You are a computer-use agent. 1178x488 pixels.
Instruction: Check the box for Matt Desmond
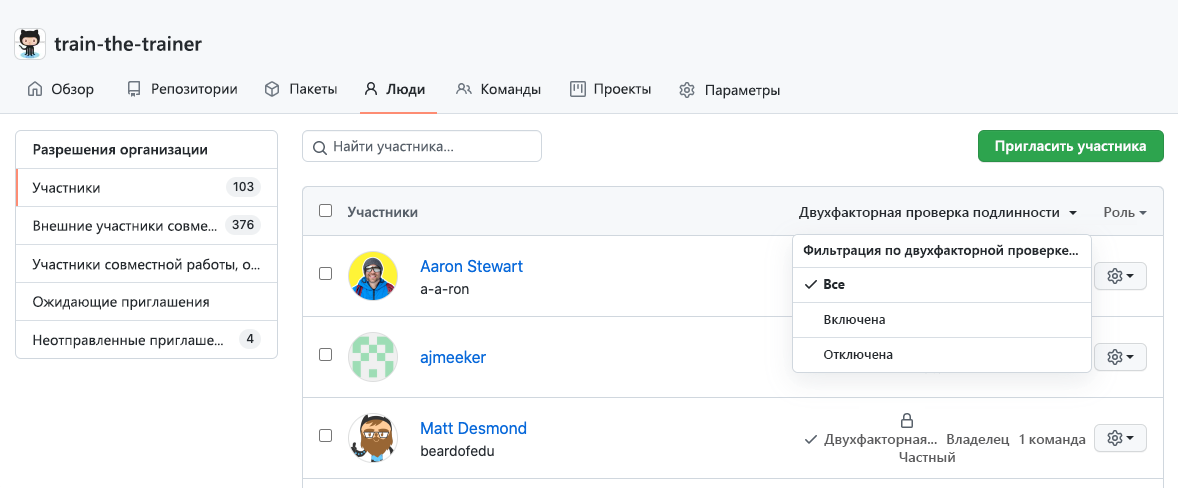(x=325, y=435)
